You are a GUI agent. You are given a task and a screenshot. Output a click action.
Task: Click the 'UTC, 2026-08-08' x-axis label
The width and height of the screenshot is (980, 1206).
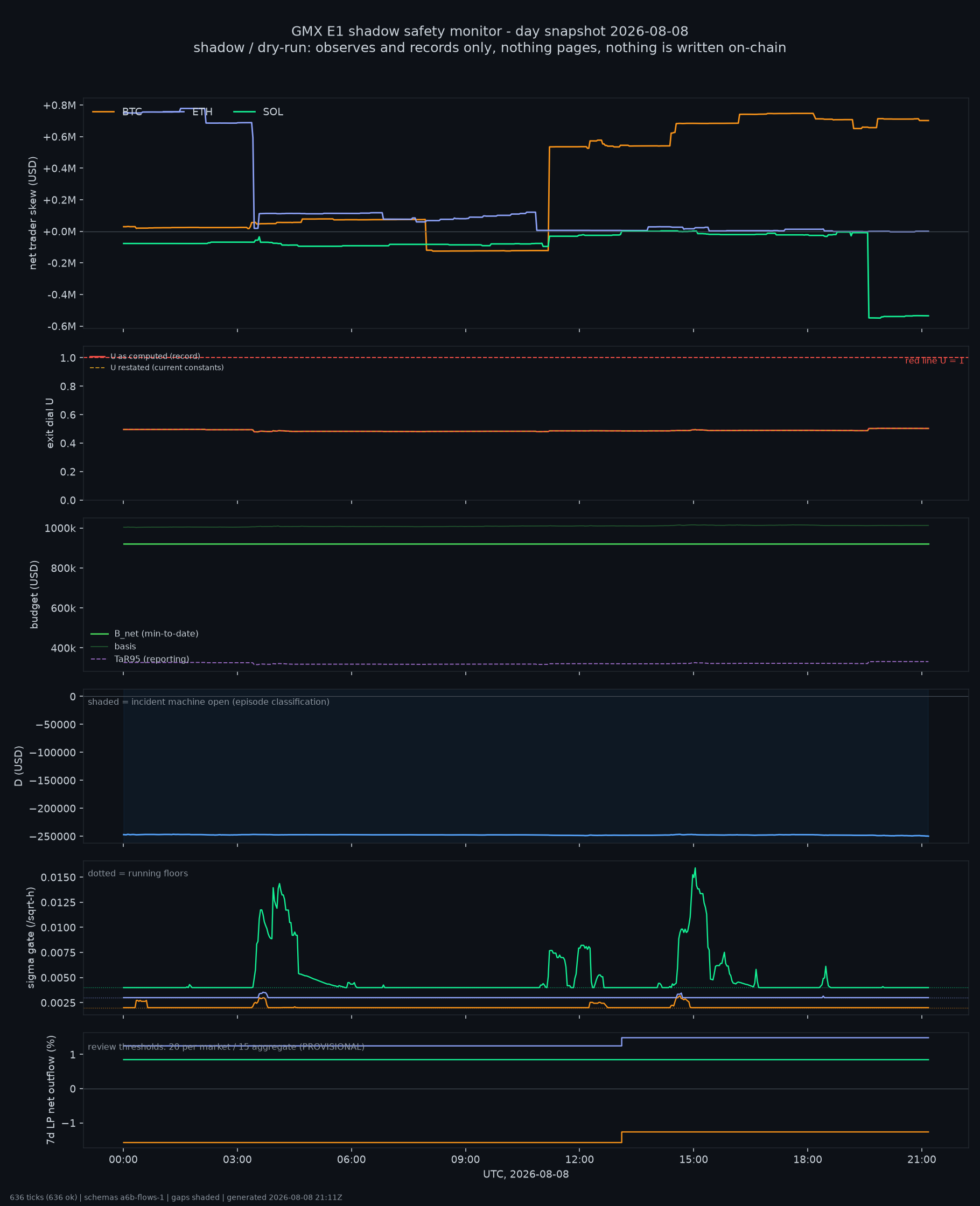coord(526,1174)
